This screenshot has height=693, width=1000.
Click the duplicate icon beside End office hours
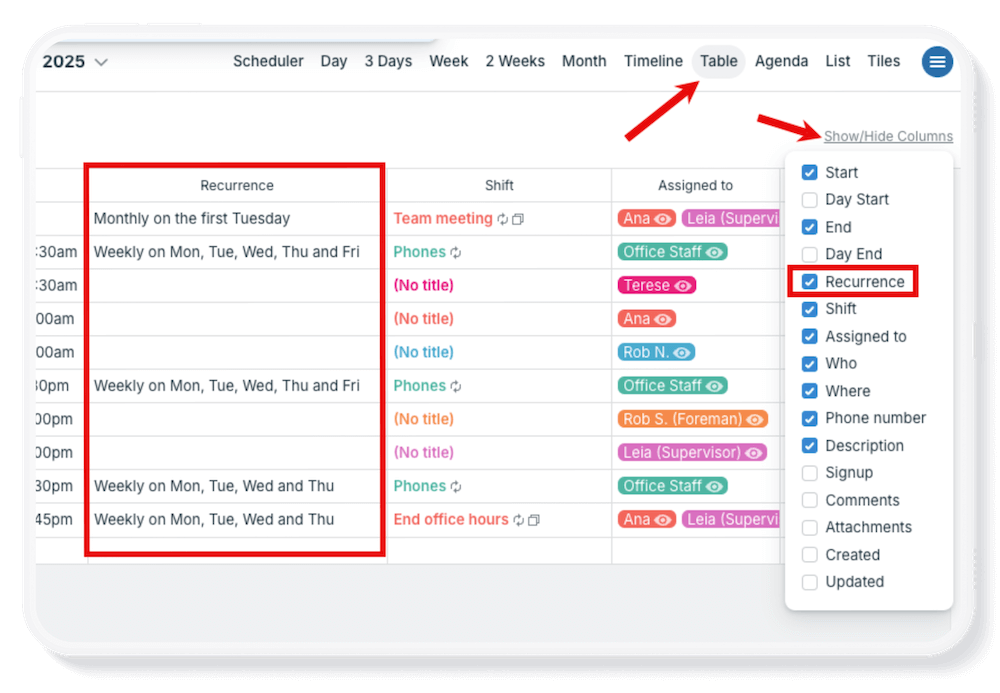click(534, 520)
